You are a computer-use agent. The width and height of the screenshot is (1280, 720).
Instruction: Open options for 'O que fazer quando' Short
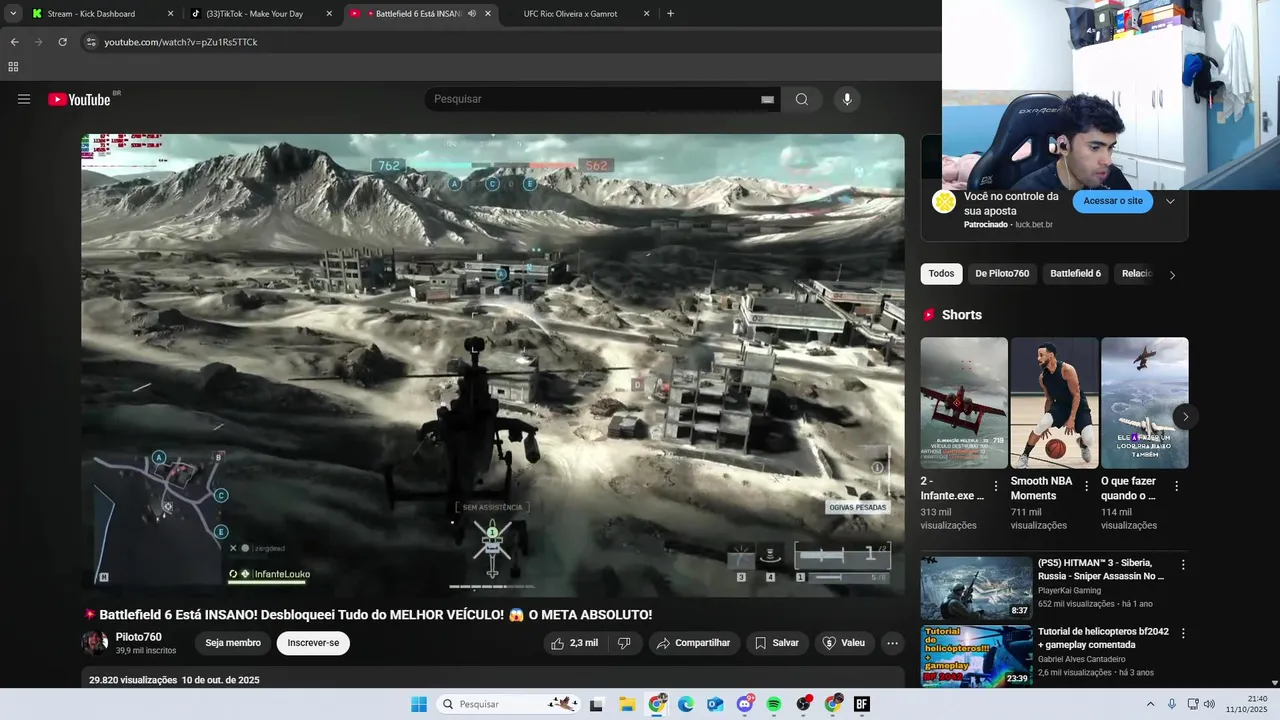[1176, 486]
